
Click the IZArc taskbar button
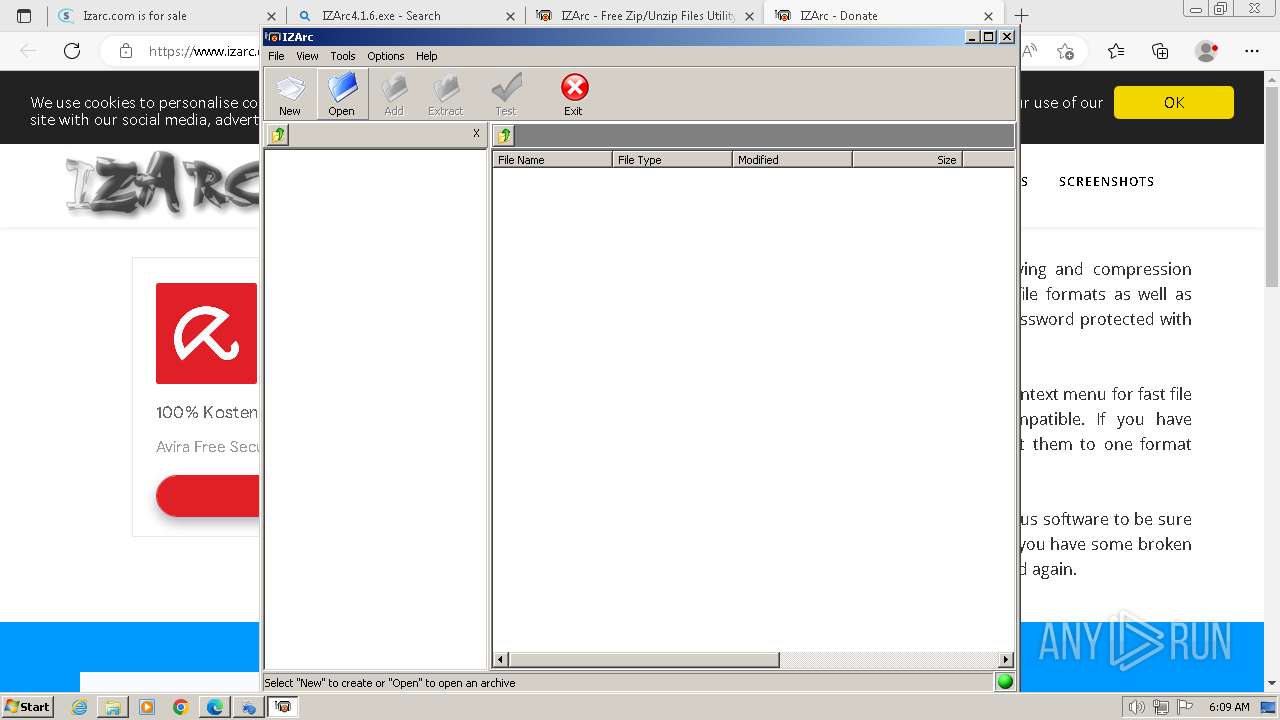(x=283, y=707)
